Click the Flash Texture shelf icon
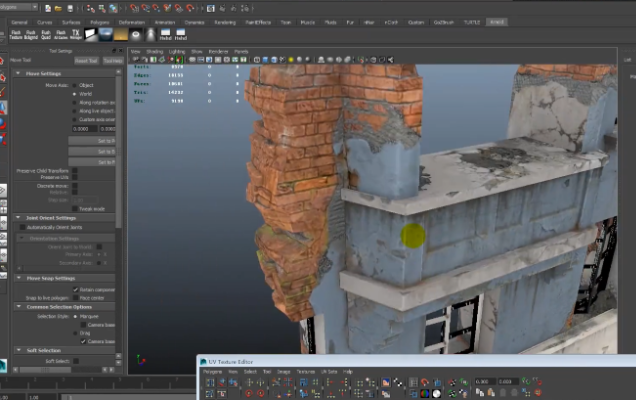Image resolution: width=636 pixels, height=400 pixels. click(x=17, y=34)
